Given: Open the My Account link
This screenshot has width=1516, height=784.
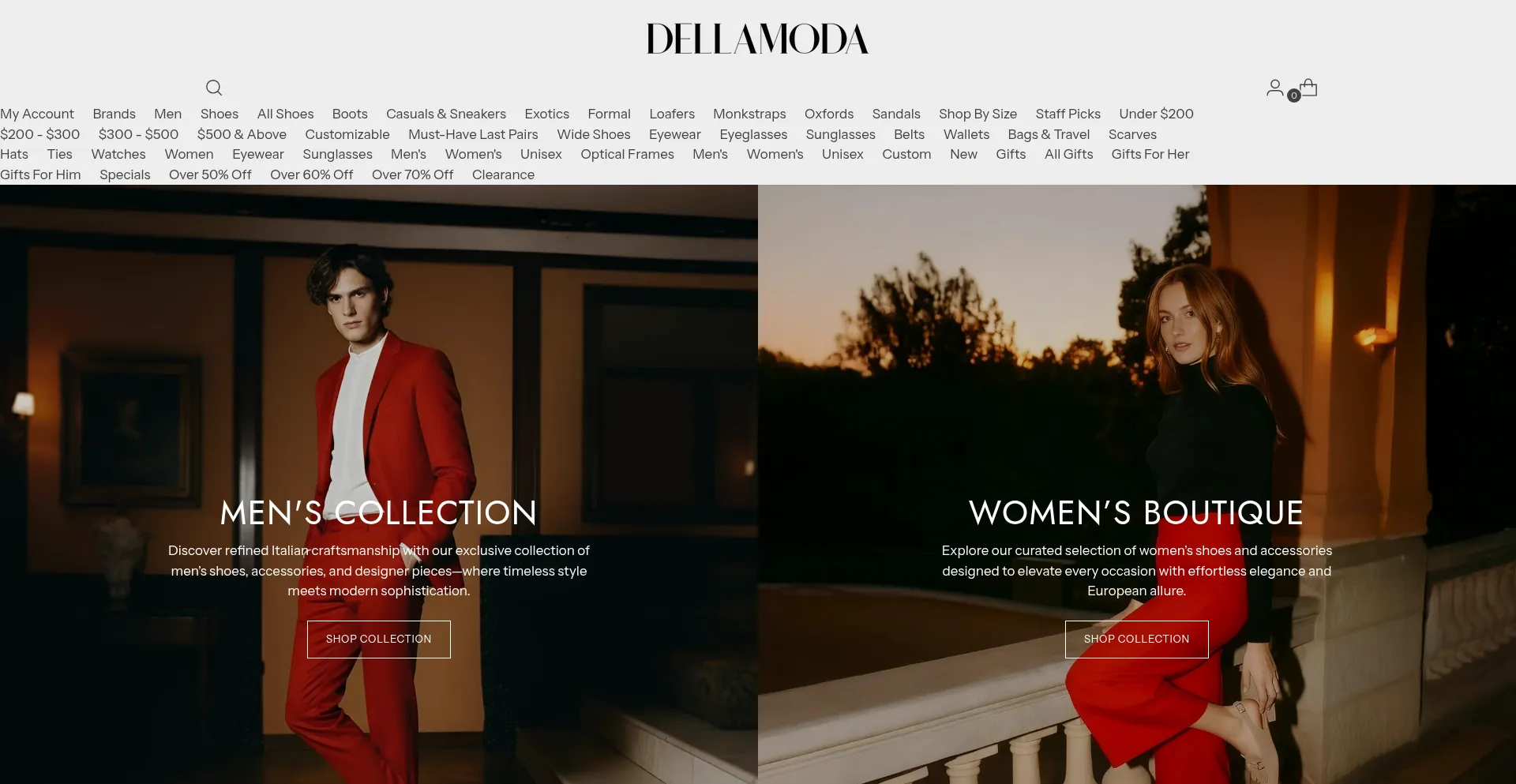Looking at the screenshot, I should 37,114.
